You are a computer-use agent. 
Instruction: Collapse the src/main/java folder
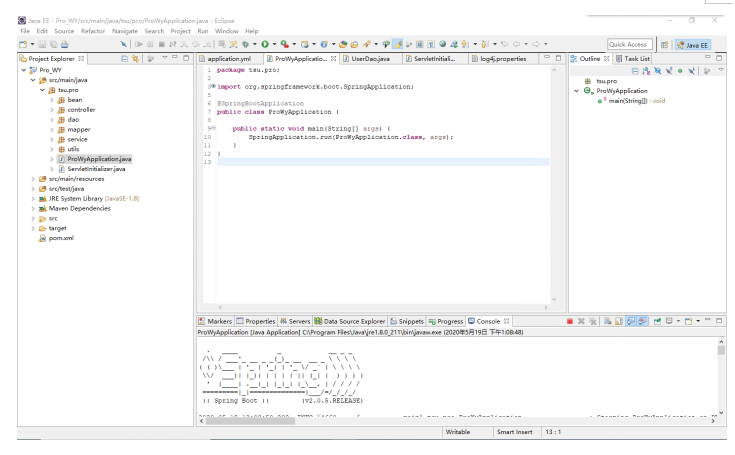point(33,80)
